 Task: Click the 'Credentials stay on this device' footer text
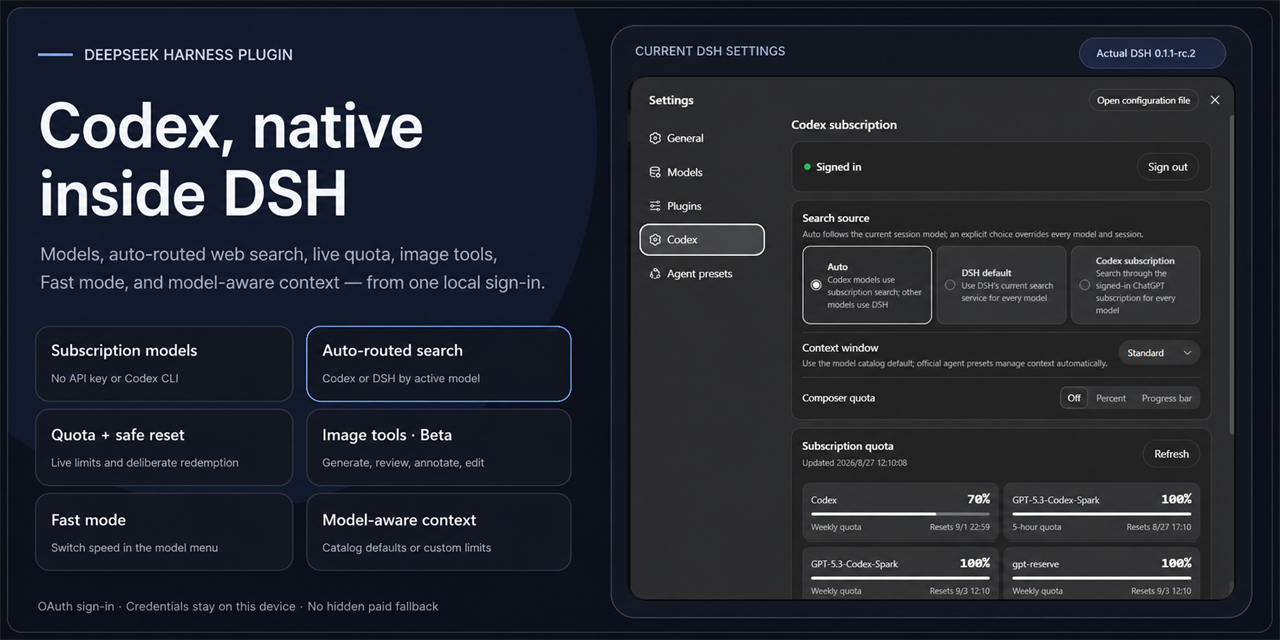pyautogui.click(x=211, y=606)
